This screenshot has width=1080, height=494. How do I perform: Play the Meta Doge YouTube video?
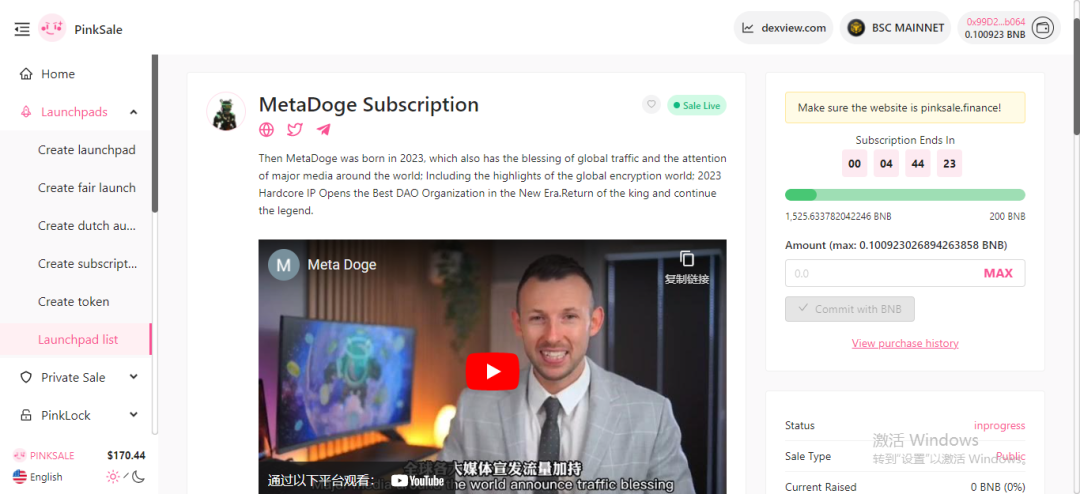click(492, 371)
